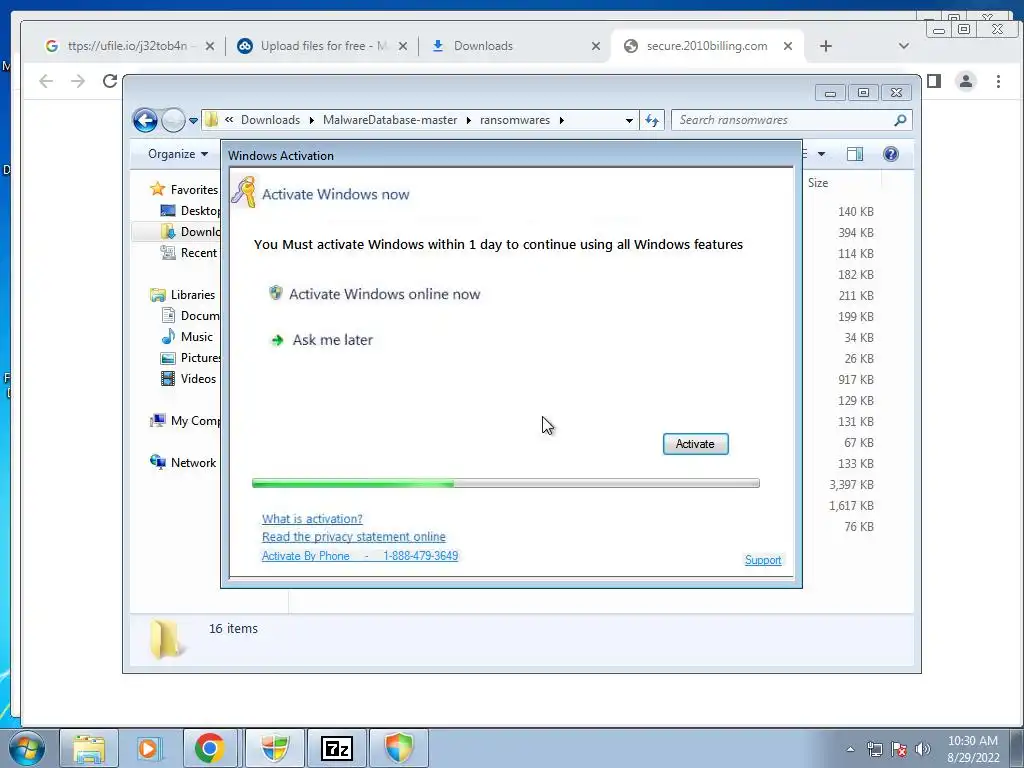Expand the arrow after MalwareDatabase-master breadcrumb
Image resolution: width=1024 pixels, height=768 pixels.
click(x=469, y=120)
